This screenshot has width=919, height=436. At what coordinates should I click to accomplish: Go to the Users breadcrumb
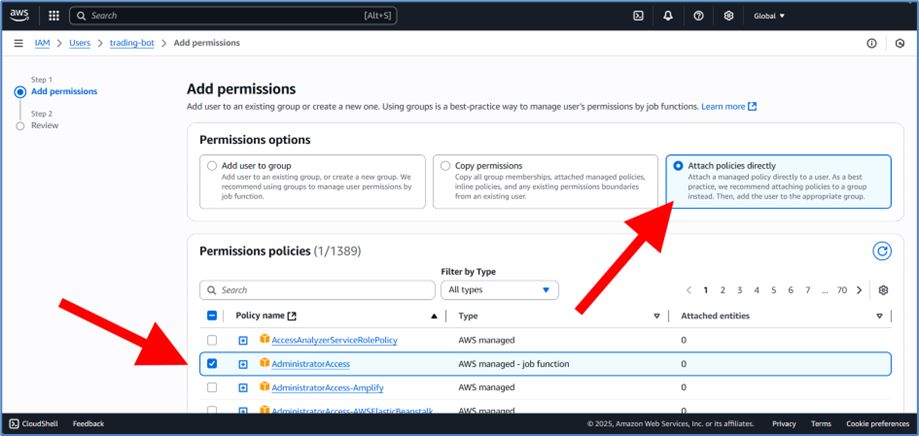[79, 43]
